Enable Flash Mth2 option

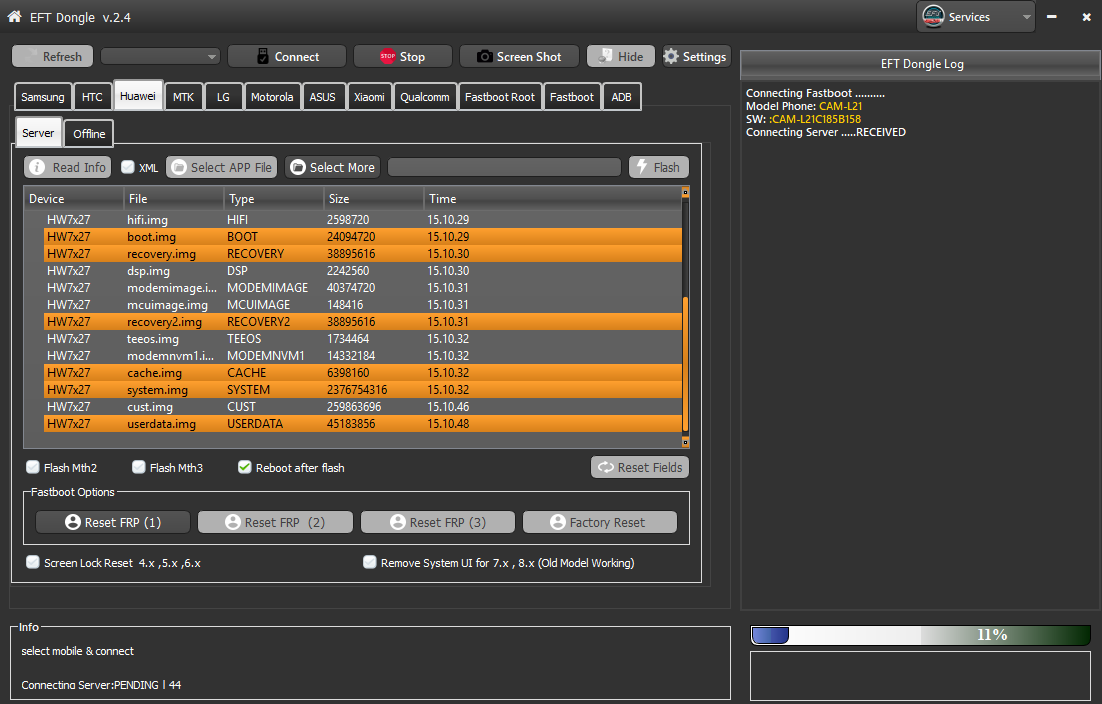32,467
